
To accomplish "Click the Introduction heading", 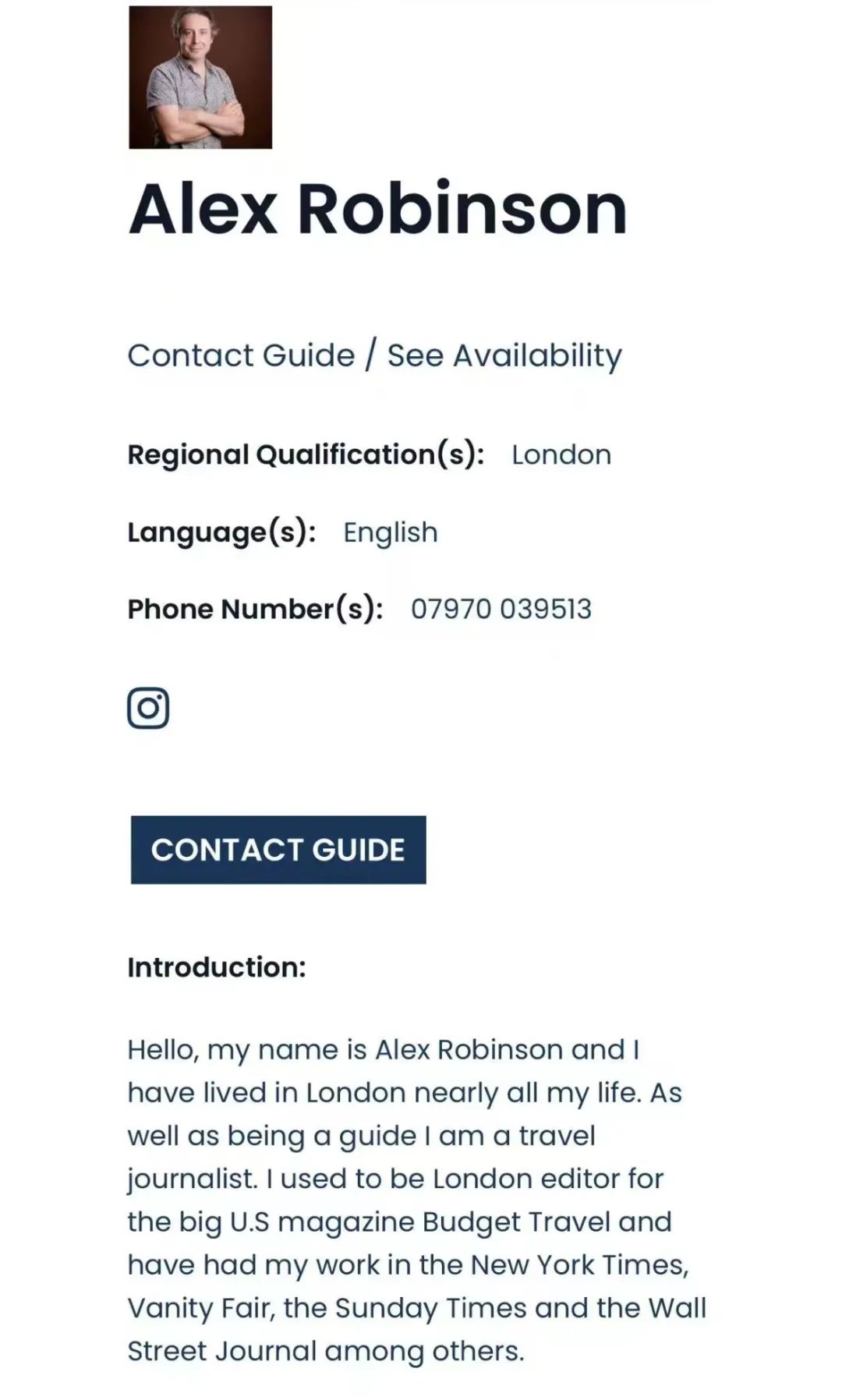I will click(x=217, y=967).
